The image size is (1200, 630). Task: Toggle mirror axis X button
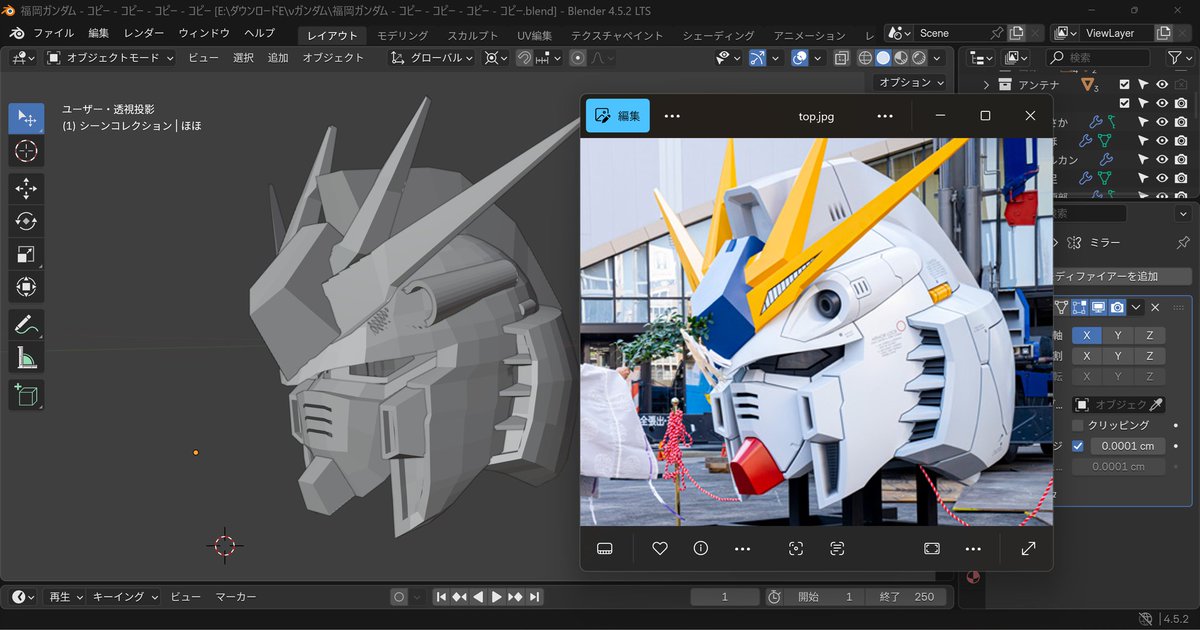[x=1086, y=336]
